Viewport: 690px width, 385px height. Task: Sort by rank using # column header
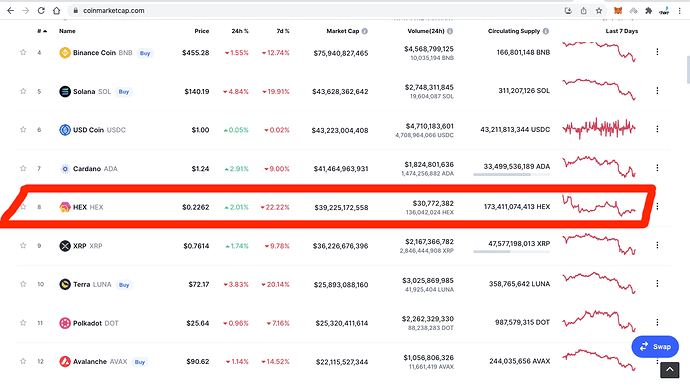coord(42,31)
